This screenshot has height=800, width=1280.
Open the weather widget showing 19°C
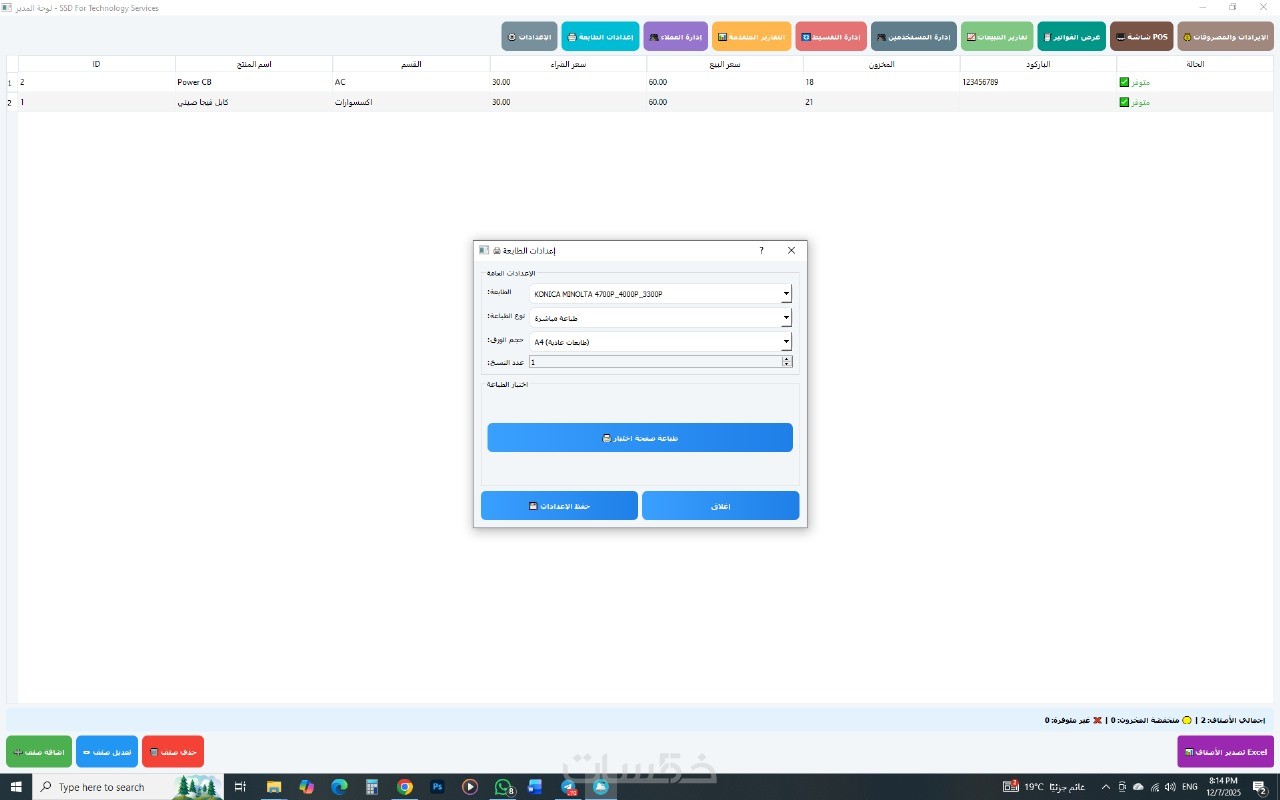point(1045,787)
